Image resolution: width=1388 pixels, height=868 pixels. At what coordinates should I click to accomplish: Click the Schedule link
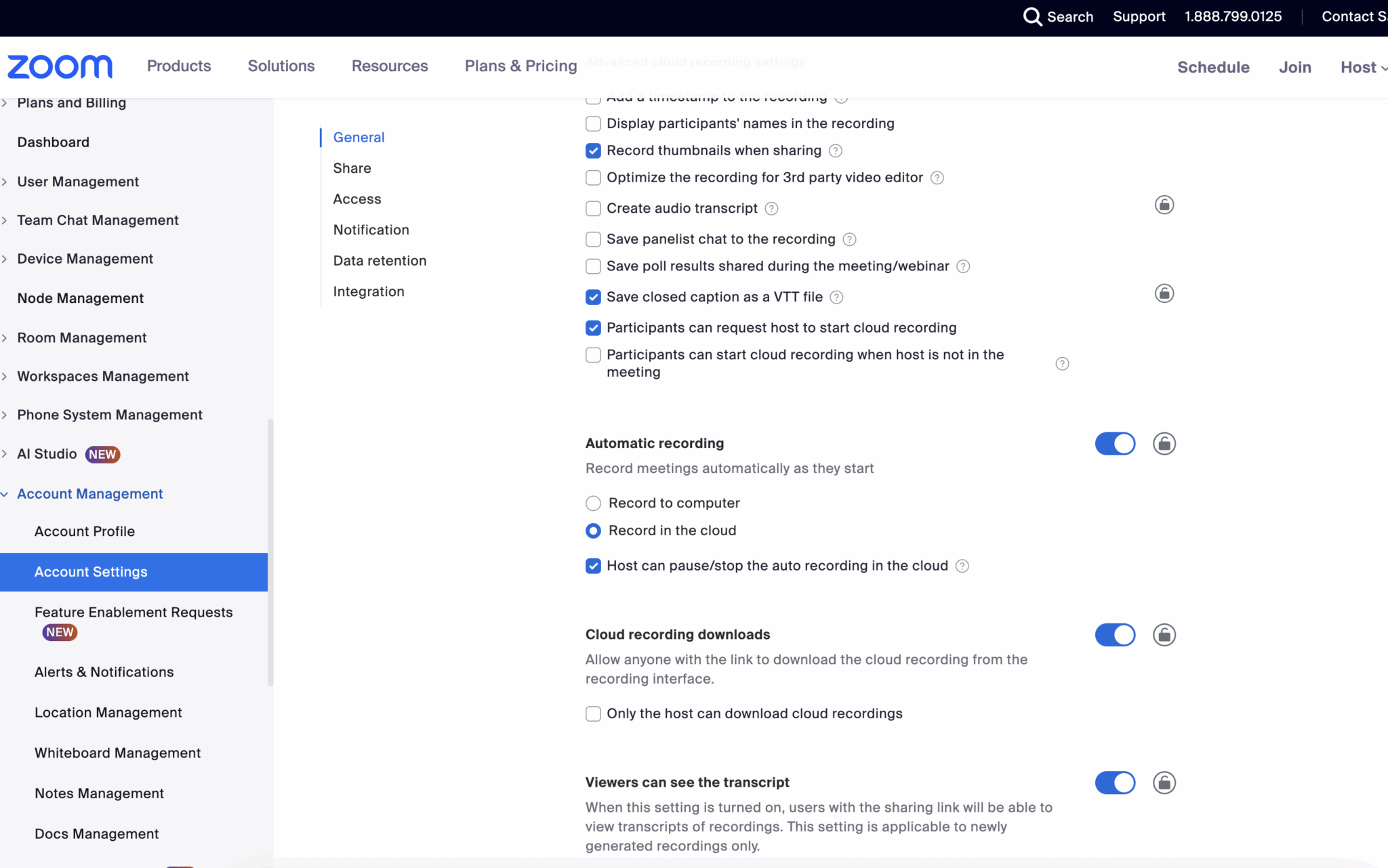tap(1213, 66)
